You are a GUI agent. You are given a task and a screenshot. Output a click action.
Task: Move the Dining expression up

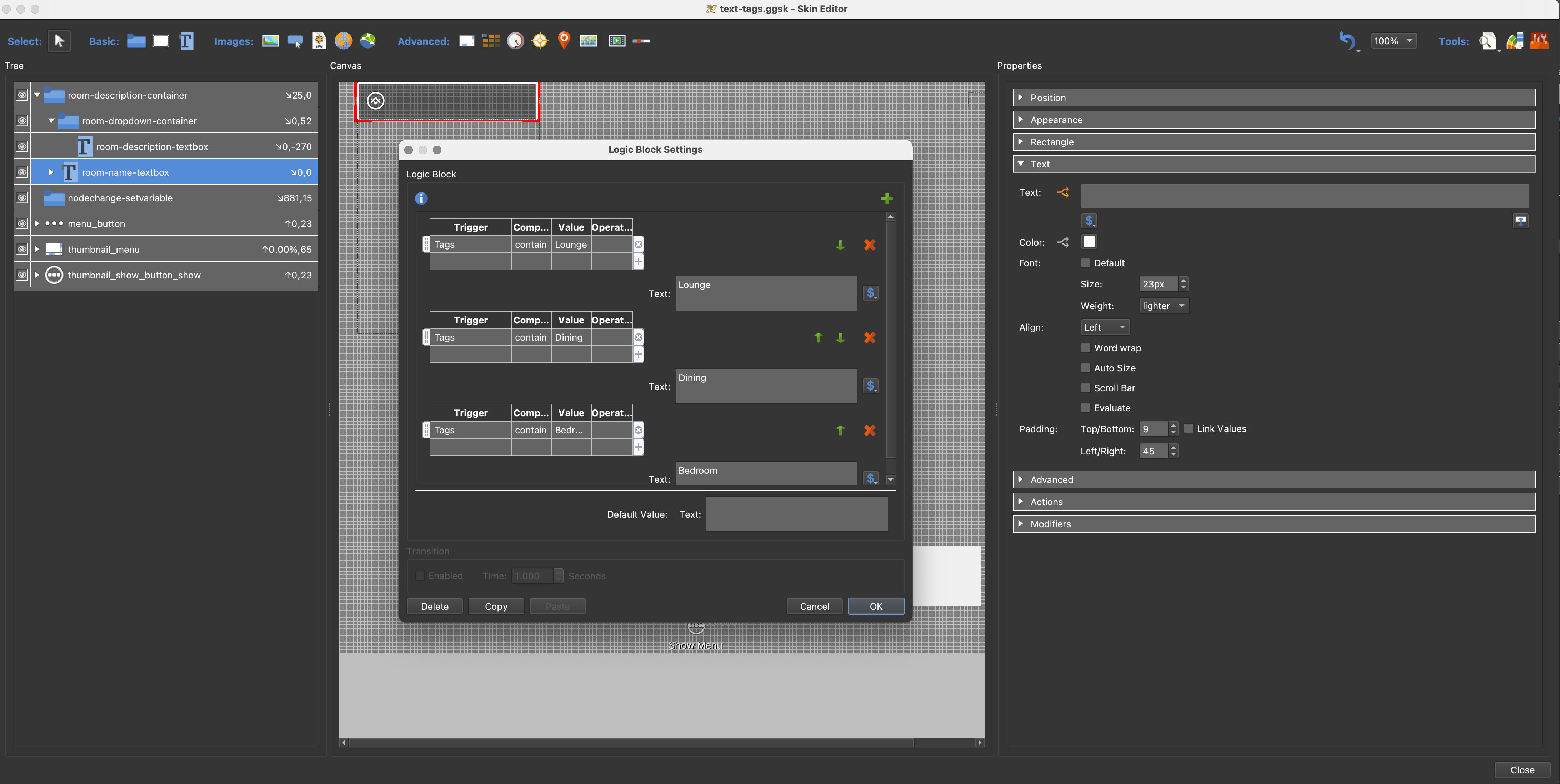(x=818, y=337)
